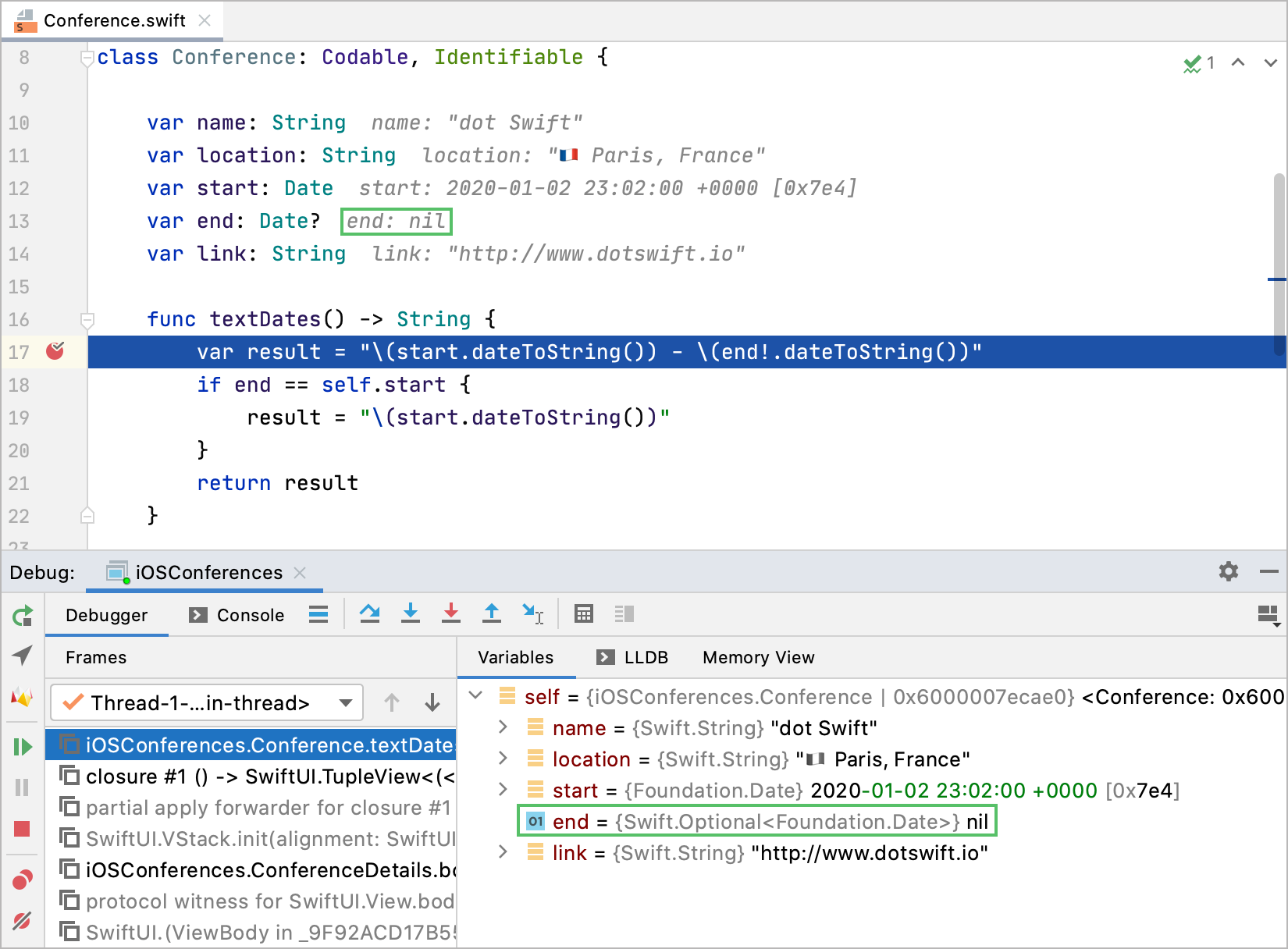
Task: Hide the Debug tool window
Action: tap(1269, 571)
